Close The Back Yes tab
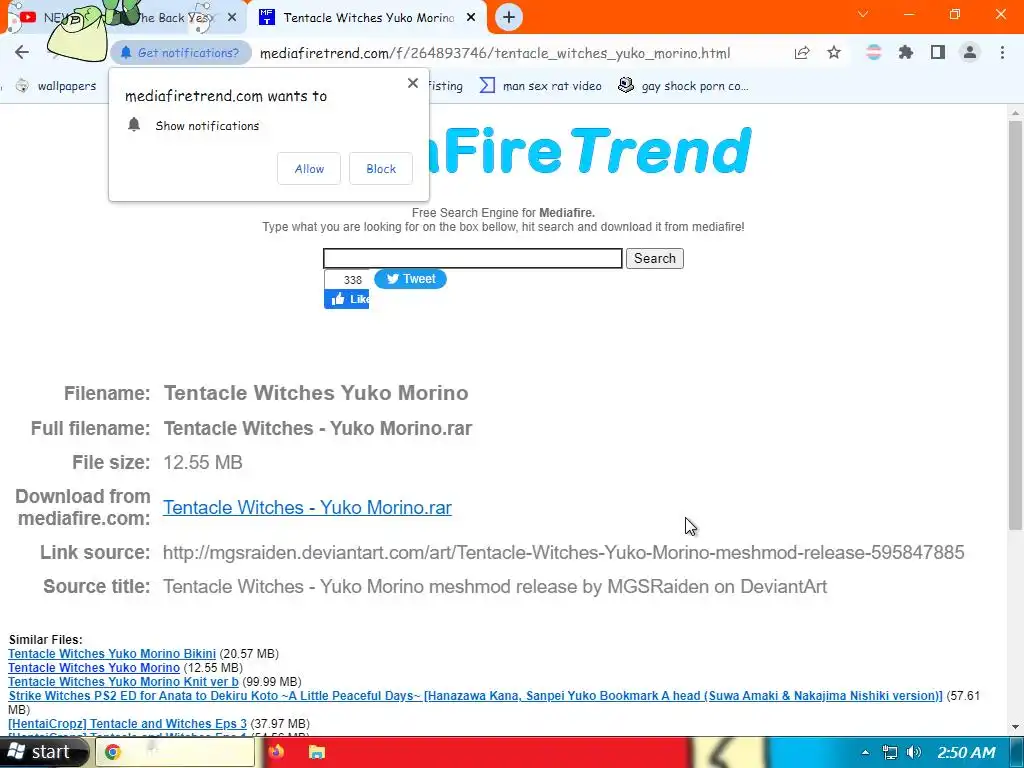Image resolution: width=1024 pixels, height=768 pixels. [x=232, y=18]
